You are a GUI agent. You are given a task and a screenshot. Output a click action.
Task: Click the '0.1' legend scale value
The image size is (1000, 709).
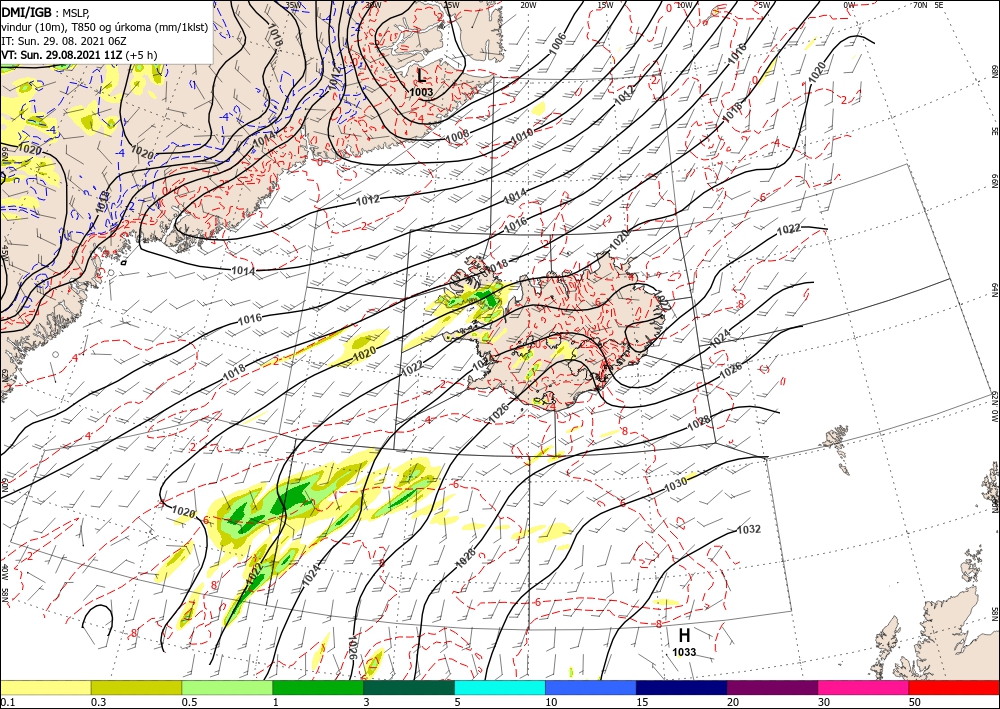tap(6, 702)
